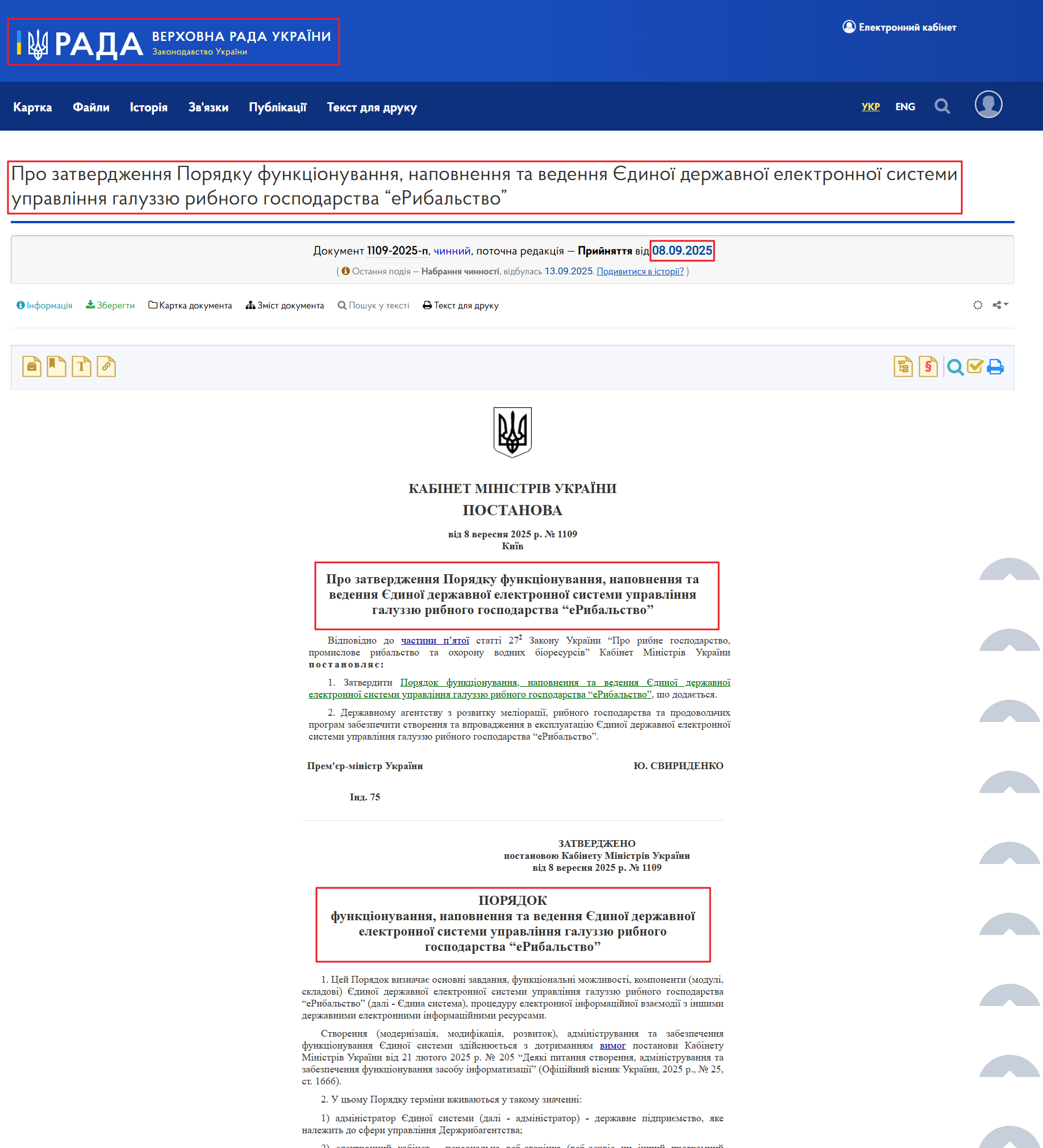1043x1148 pixels.
Task: Click the bookmark document icon
Action: click(x=56, y=367)
